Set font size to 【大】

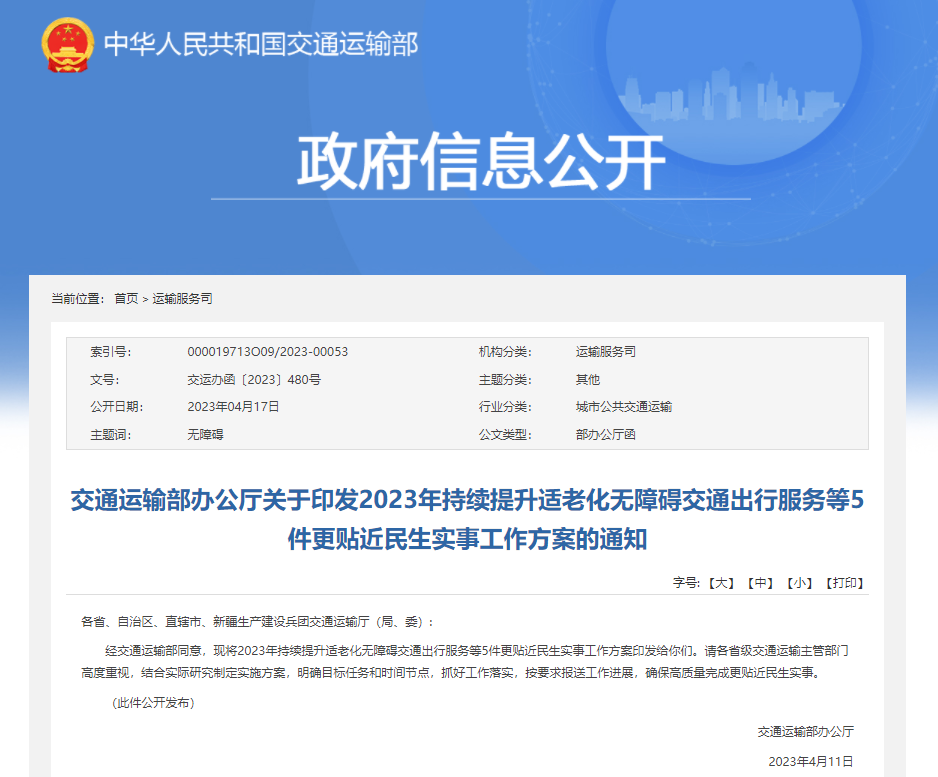pos(720,583)
